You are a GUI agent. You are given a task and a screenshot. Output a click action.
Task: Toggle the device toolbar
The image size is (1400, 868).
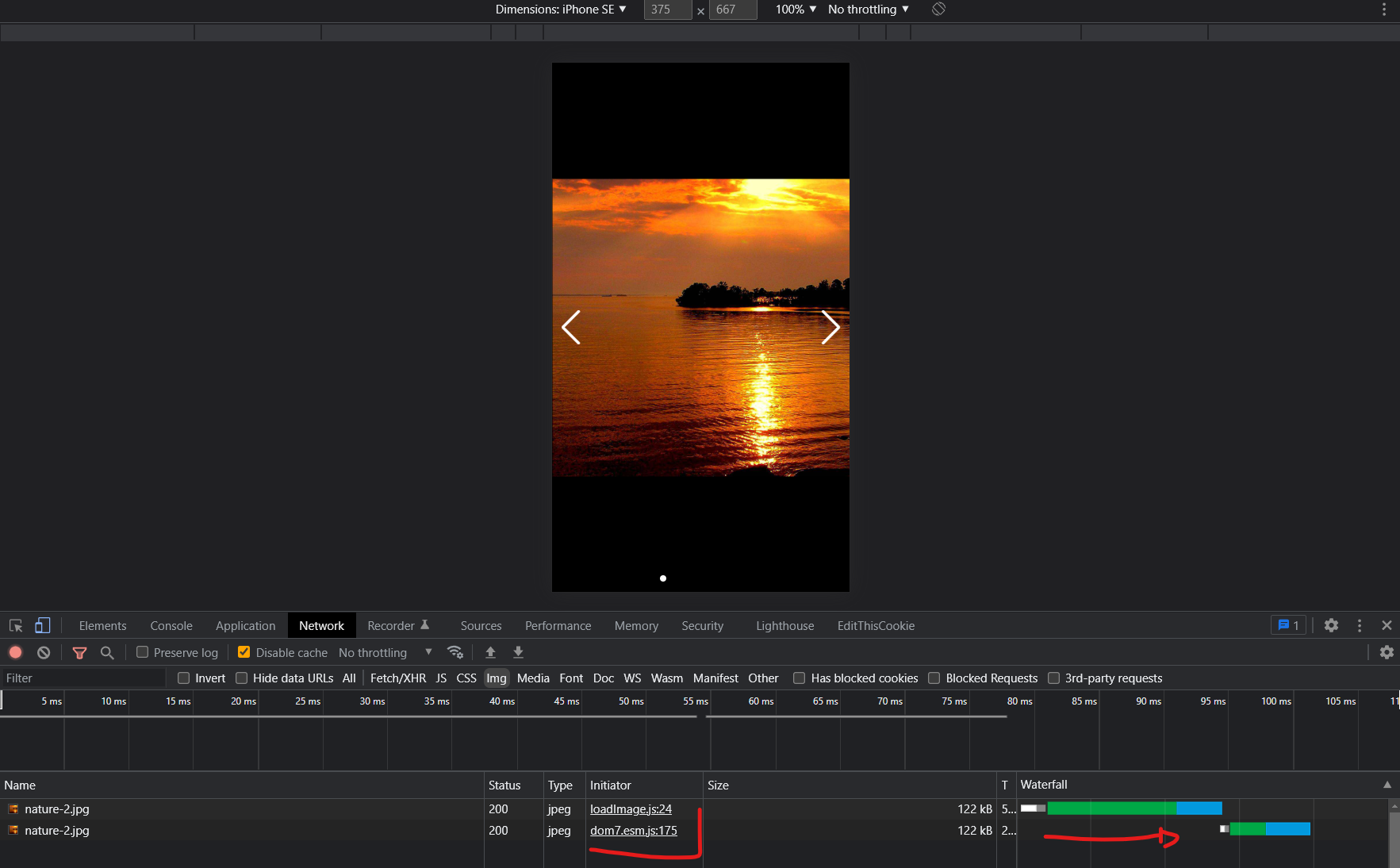click(42, 625)
